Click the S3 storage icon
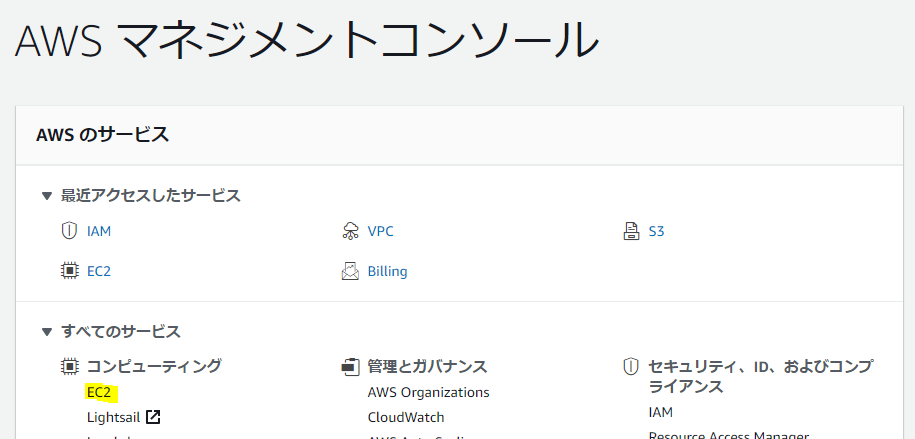This screenshot has height=439, width=915. coord(631,231)
